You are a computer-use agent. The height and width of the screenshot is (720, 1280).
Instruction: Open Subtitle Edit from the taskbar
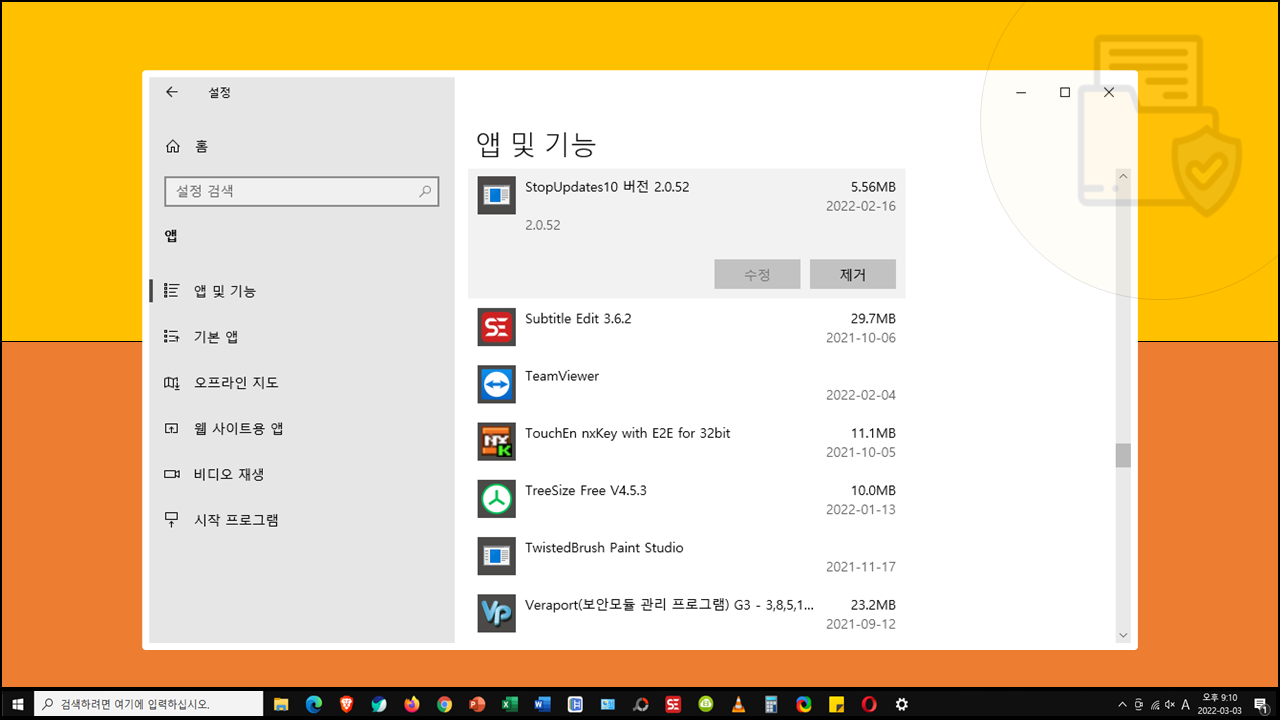(x=673, y=704)
